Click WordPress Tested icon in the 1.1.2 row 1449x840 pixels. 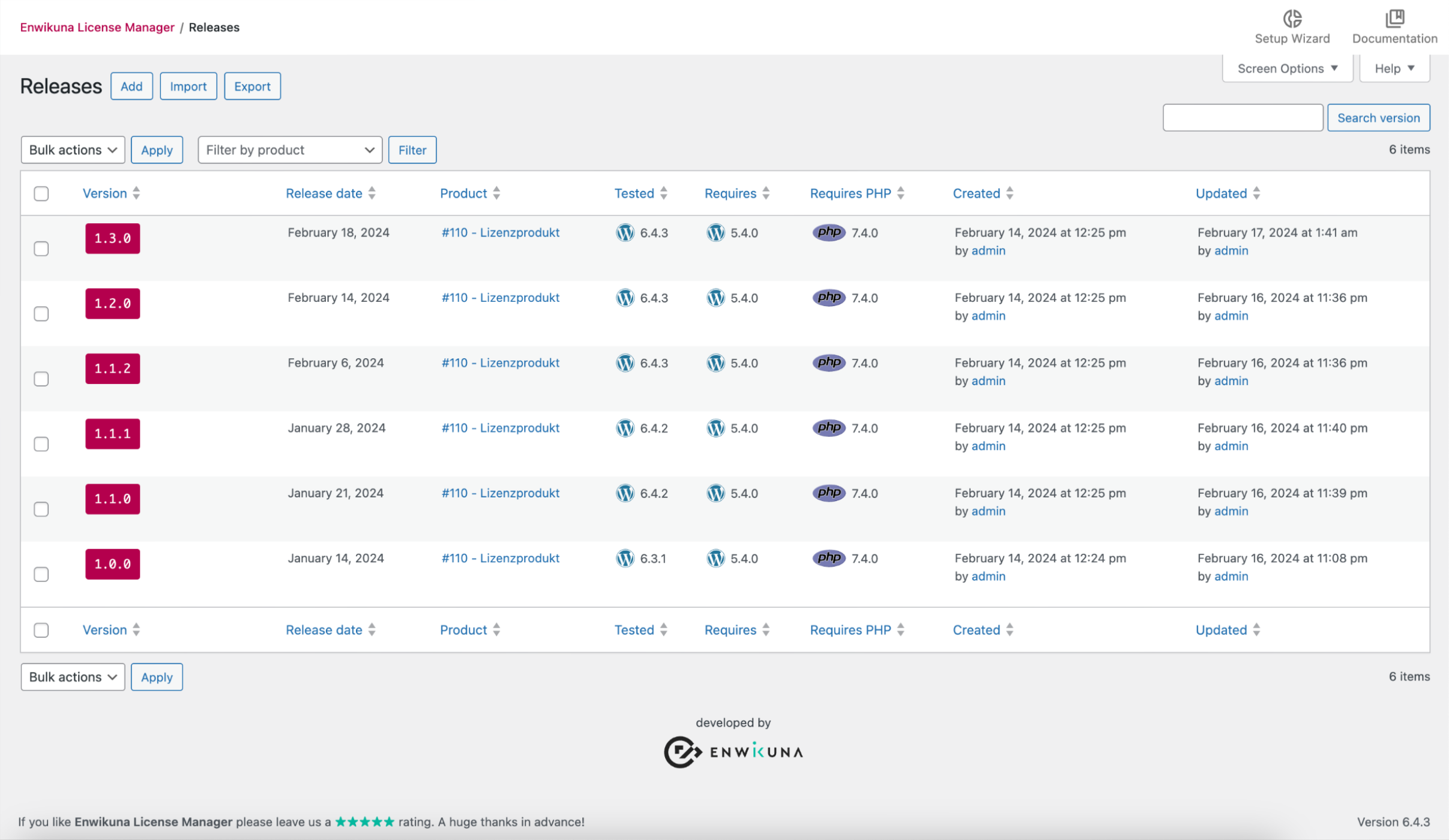pyautogui.click(x=625, y=363)
